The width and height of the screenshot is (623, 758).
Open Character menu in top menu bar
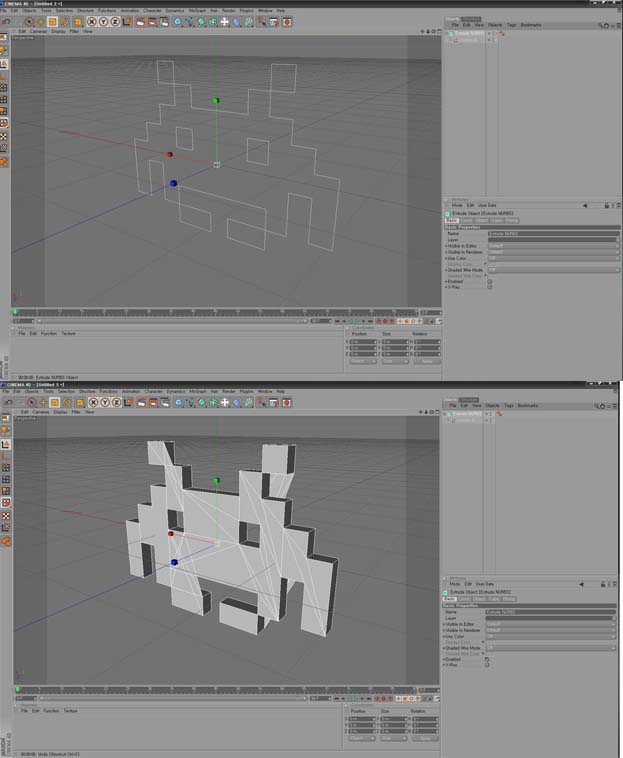pos(152,11)
